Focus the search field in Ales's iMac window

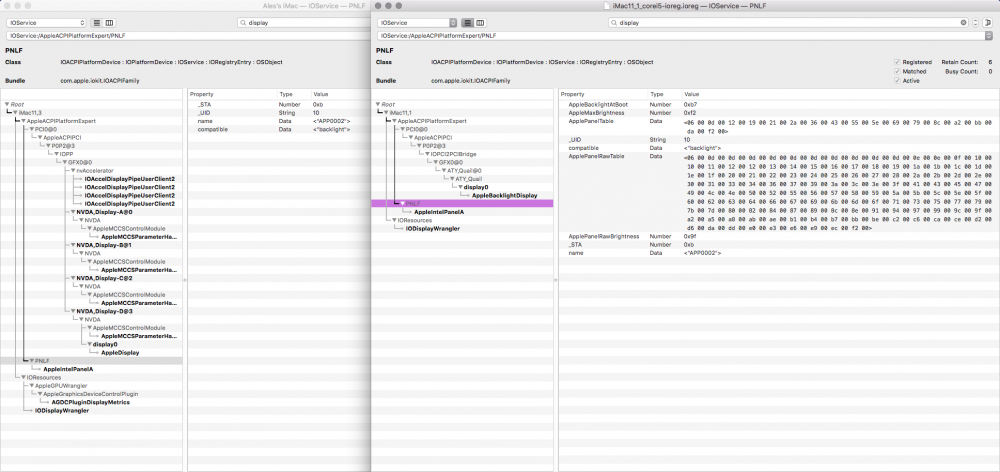tap(306, 22)
